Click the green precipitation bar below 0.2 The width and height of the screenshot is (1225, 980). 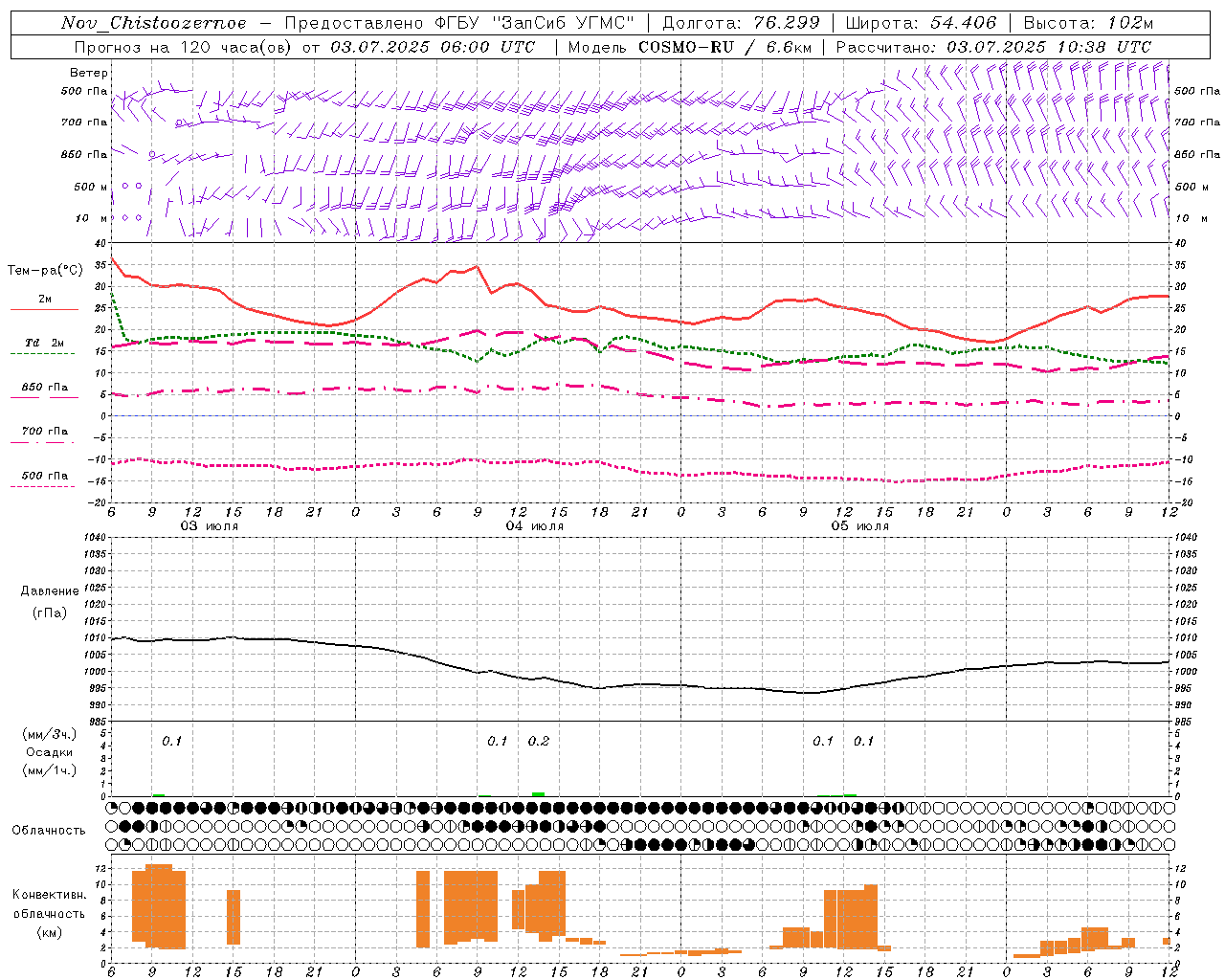[539, 794]
